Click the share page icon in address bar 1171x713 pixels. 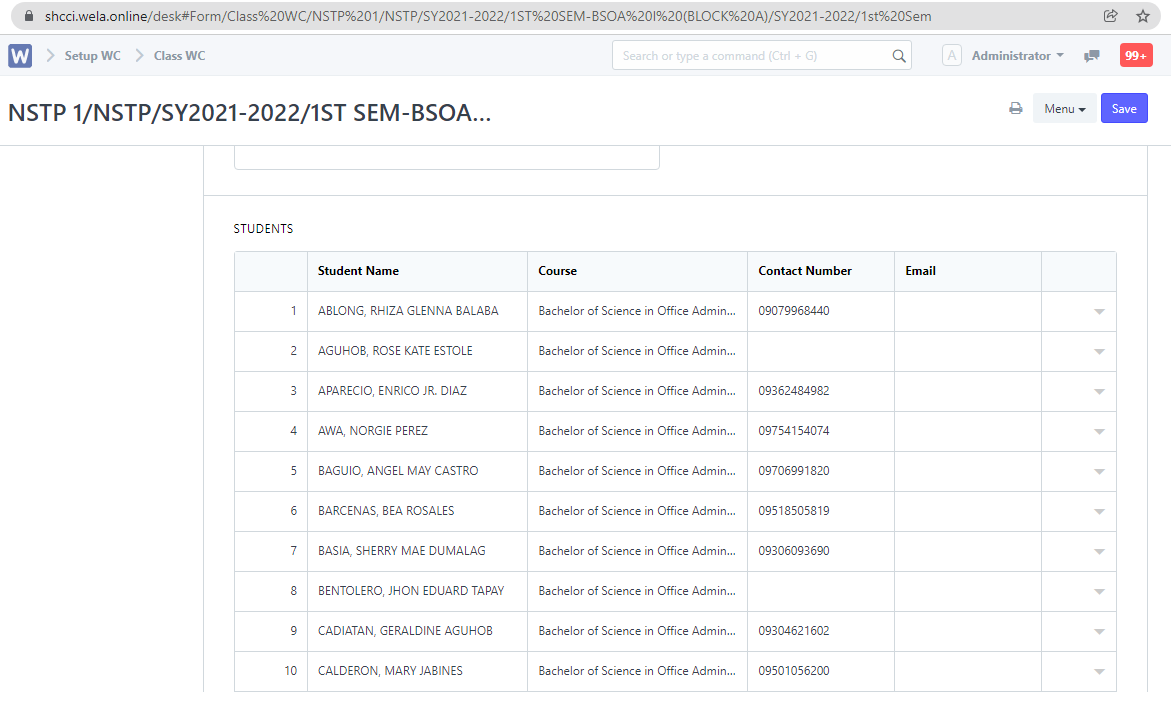point(1110,16)
